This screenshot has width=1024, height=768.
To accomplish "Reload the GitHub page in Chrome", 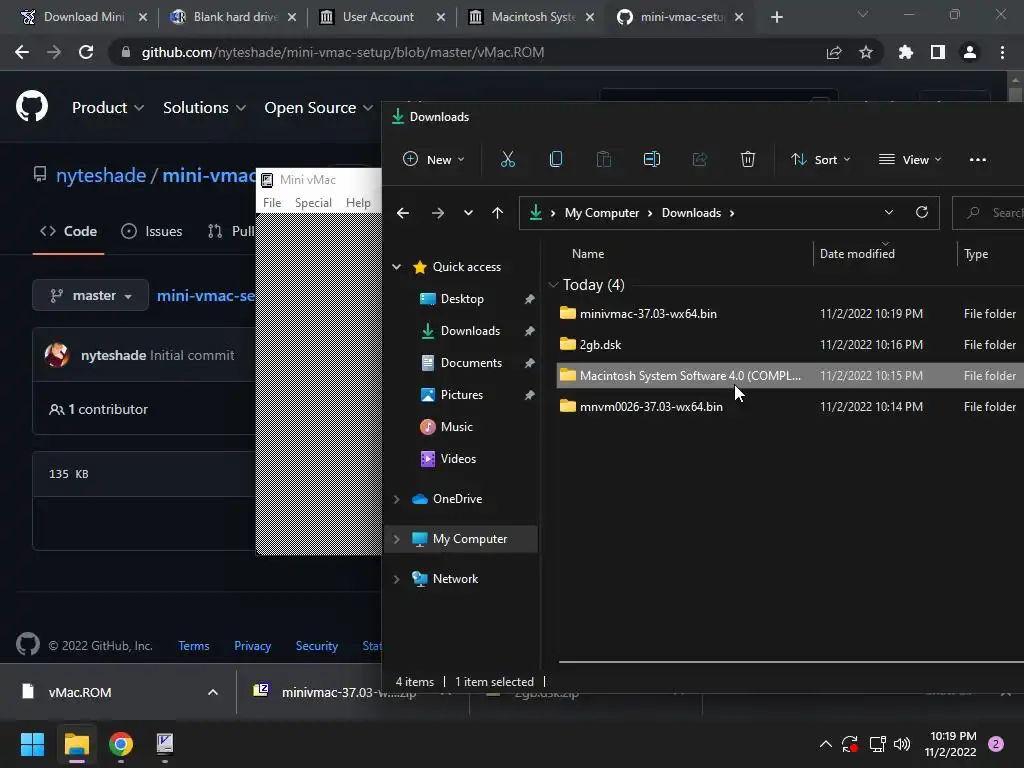I will coord(86,52).
